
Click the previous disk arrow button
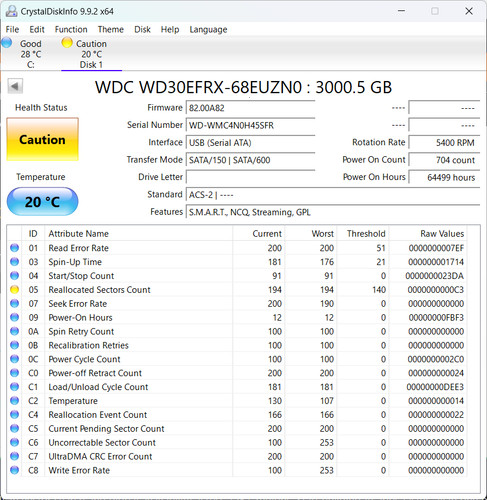coord(15,86)
